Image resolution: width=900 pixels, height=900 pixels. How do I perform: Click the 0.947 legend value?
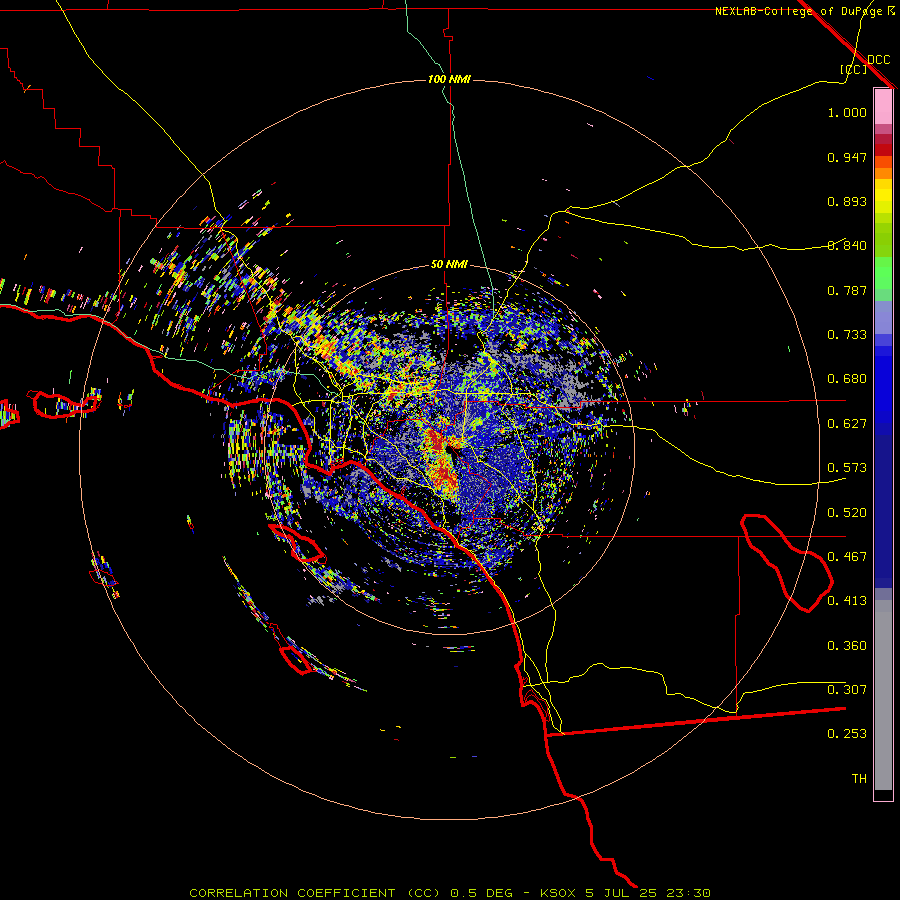(x=847, y=157)
